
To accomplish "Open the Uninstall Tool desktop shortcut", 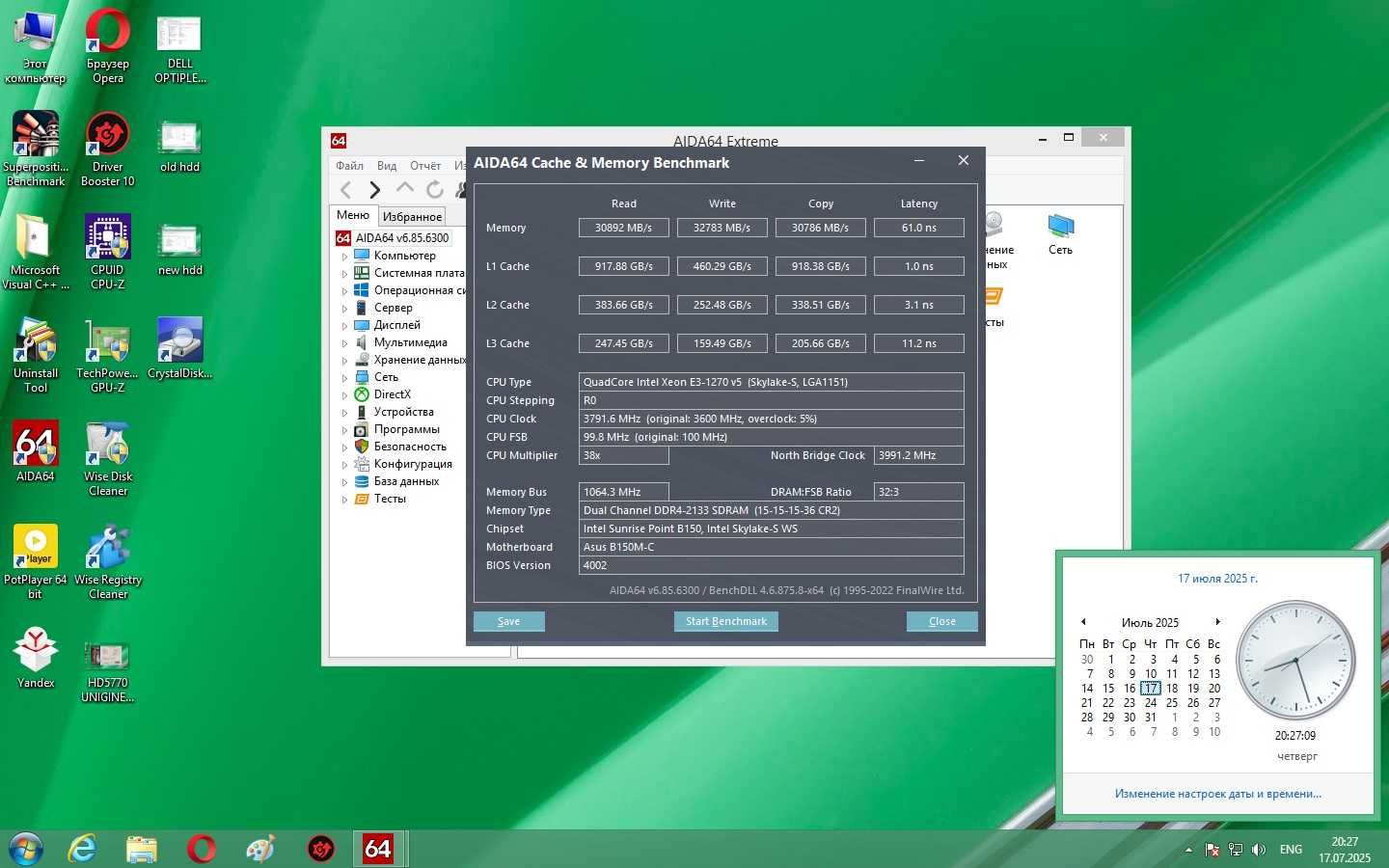I will pyautogui.click(x=36, y=356).
